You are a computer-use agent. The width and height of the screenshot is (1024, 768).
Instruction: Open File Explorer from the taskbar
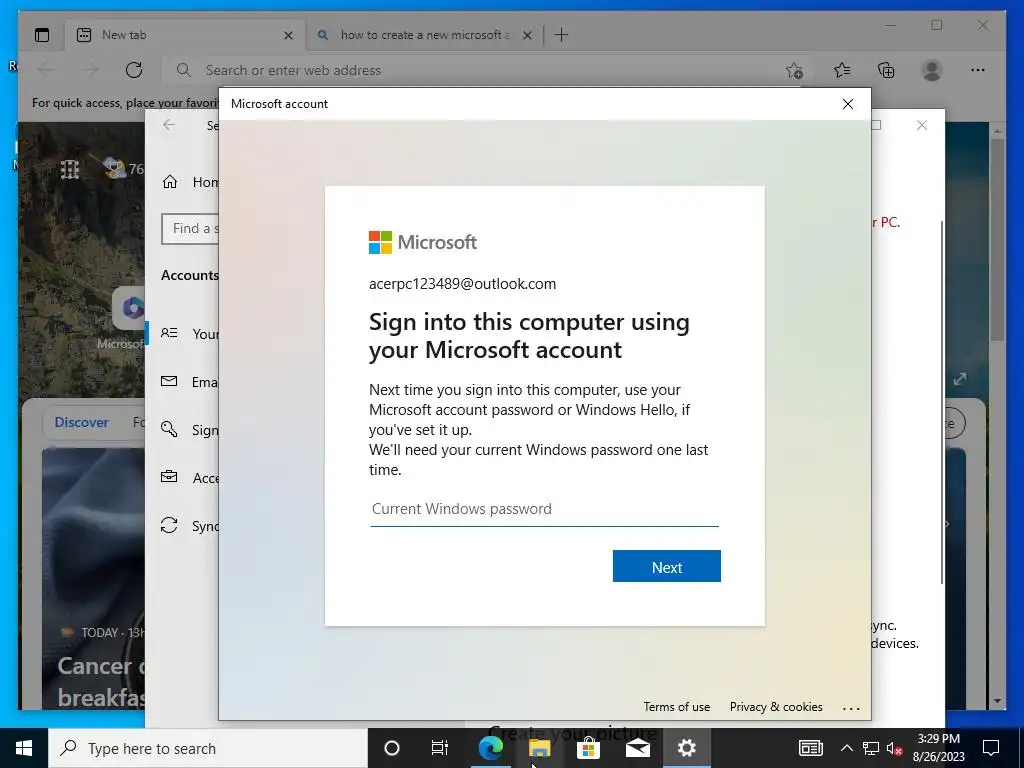pos(539,748)
